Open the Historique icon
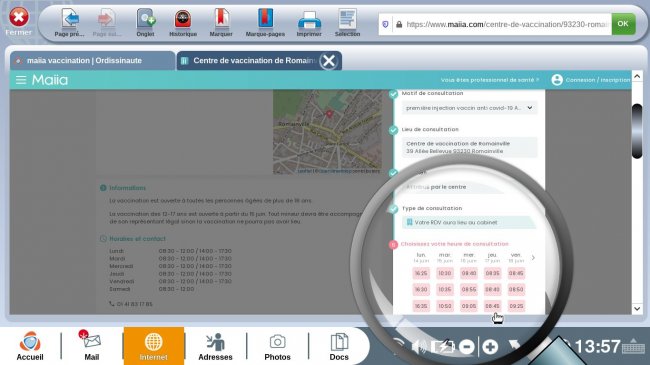The height and width of the screenshot is (365, 650). coord(183,23)
